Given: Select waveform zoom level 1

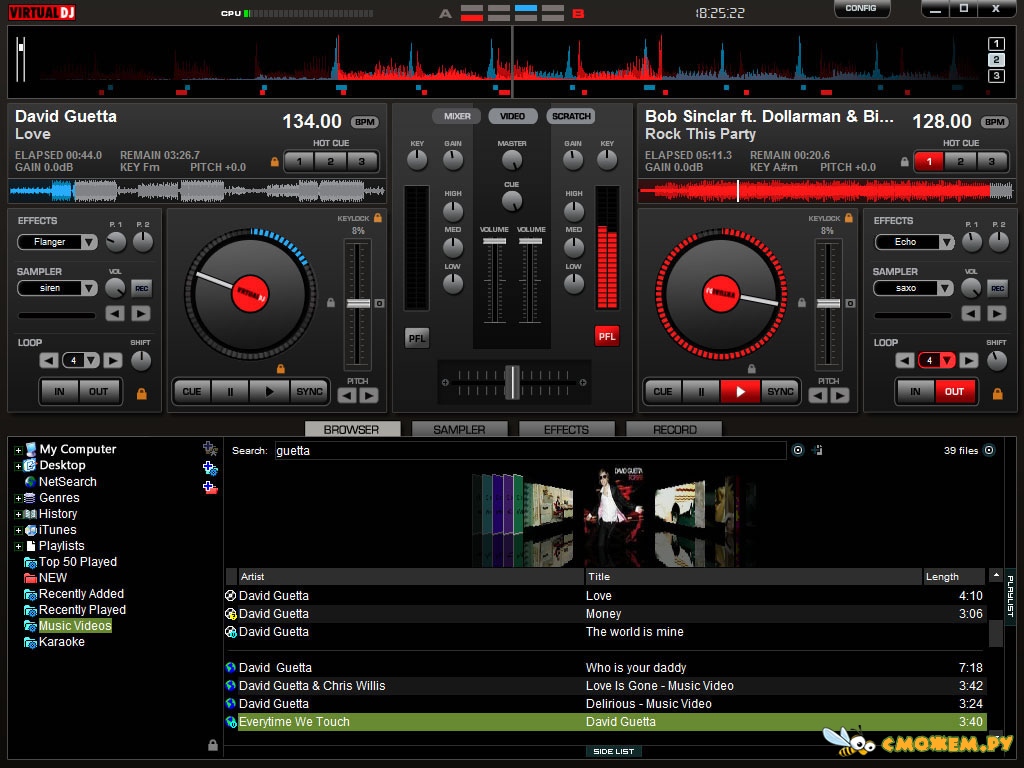Looking at the screenshot, I should click(996, 44).
